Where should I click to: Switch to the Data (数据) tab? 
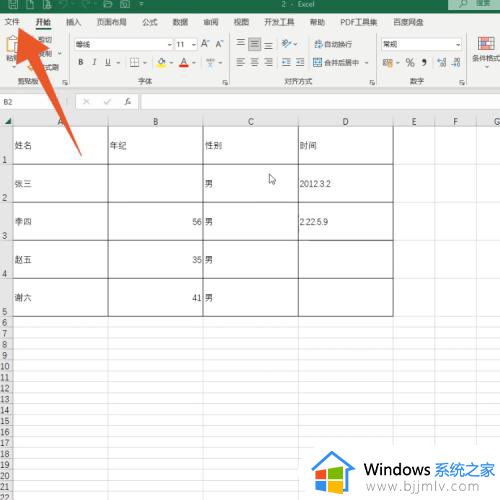[x=180, y=22]
